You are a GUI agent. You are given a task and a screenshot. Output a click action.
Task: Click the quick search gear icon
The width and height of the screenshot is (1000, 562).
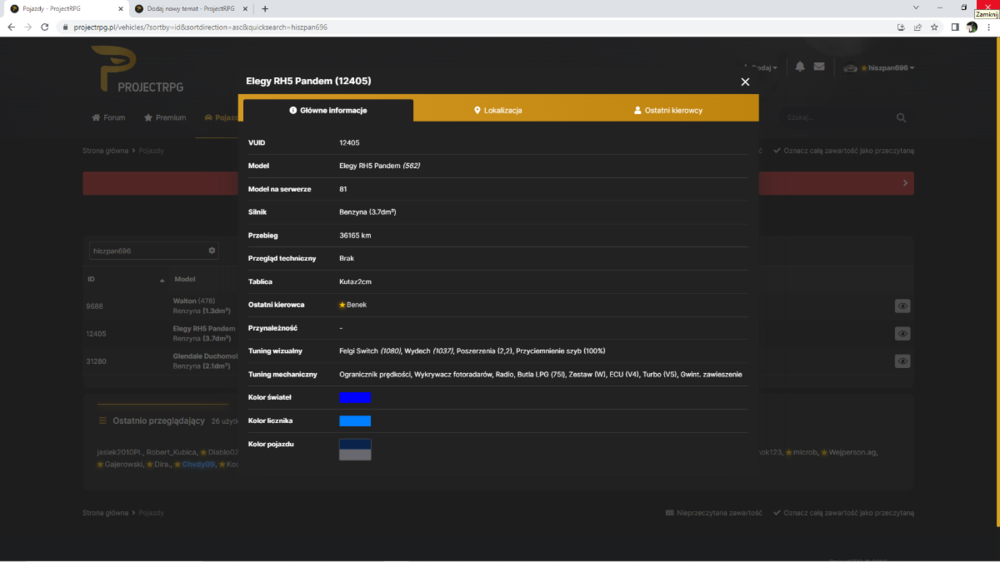click(x=212, y=251)
